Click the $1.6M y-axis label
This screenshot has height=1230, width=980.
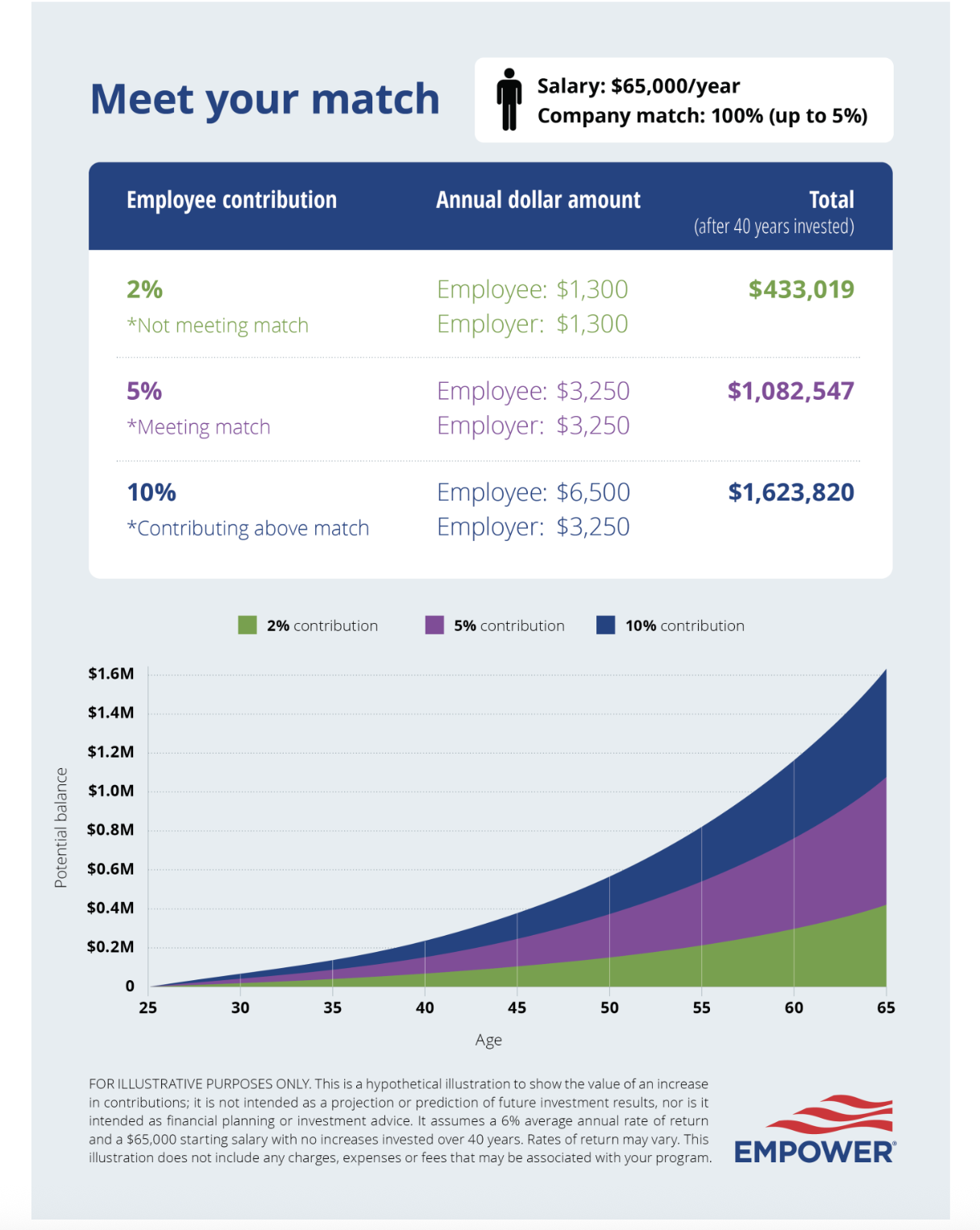tap(111, 674)
